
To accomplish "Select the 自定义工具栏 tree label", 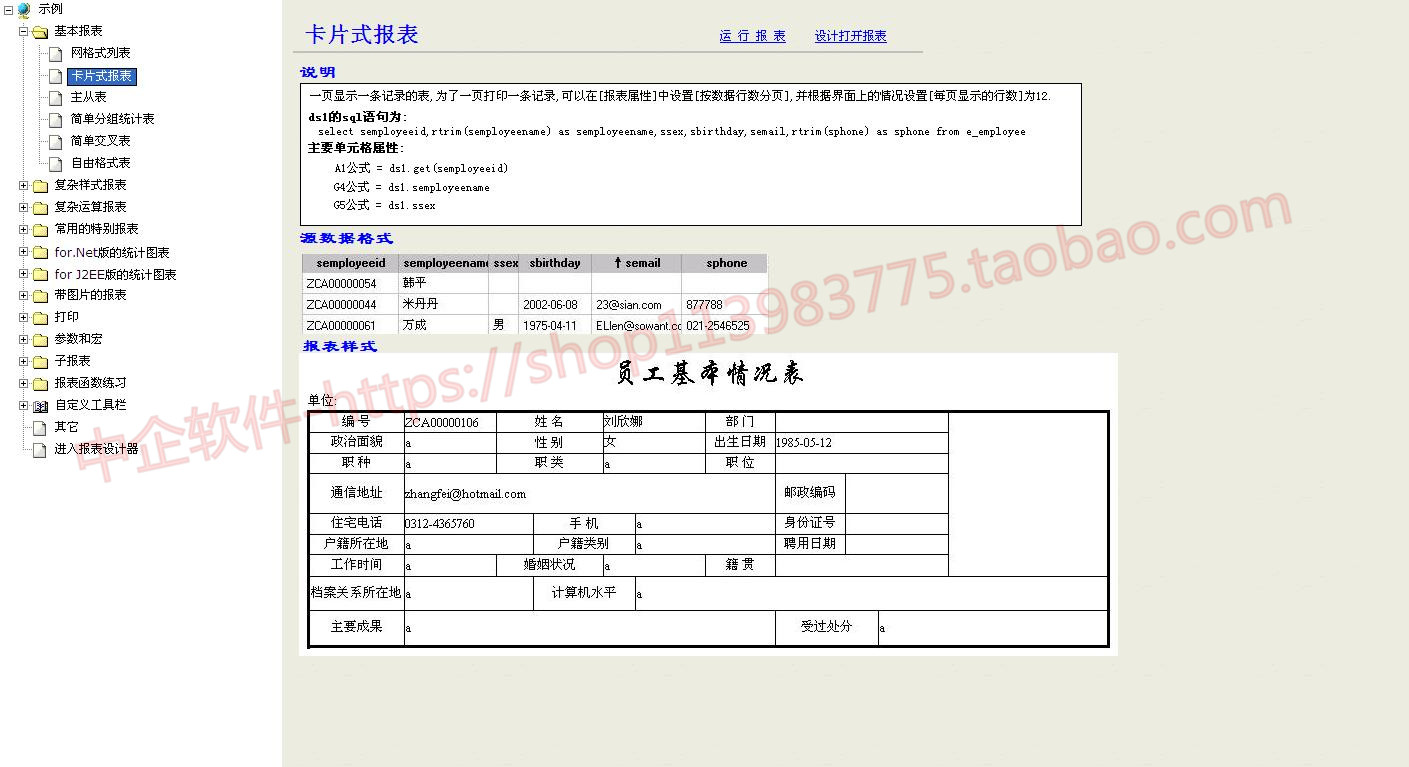I will pyautogui.click(x=90, y=405).
